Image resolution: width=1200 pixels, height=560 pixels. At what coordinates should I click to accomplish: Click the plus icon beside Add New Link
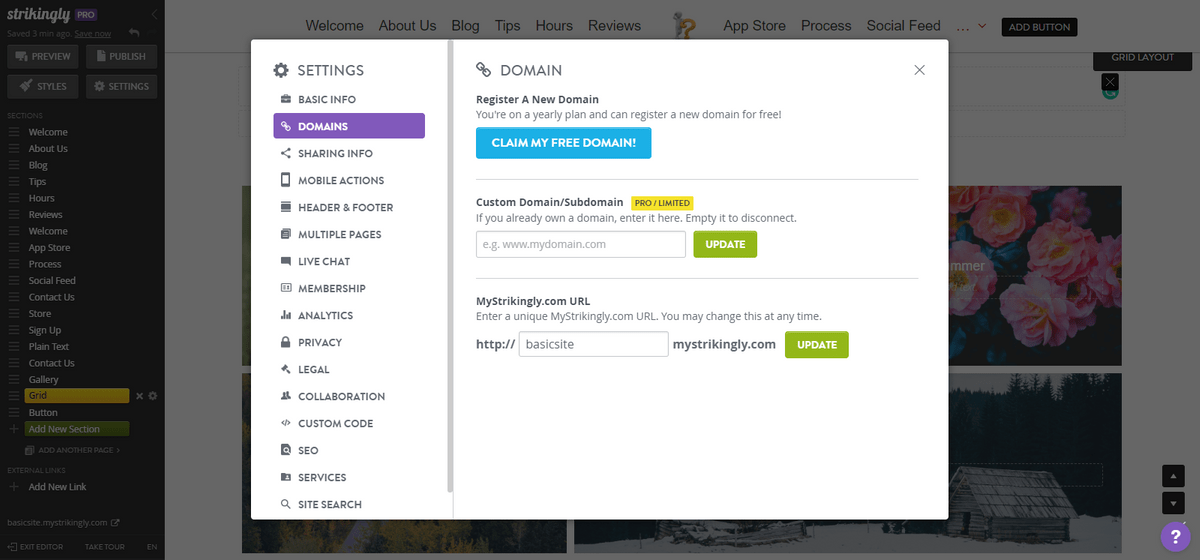[14, 487]
